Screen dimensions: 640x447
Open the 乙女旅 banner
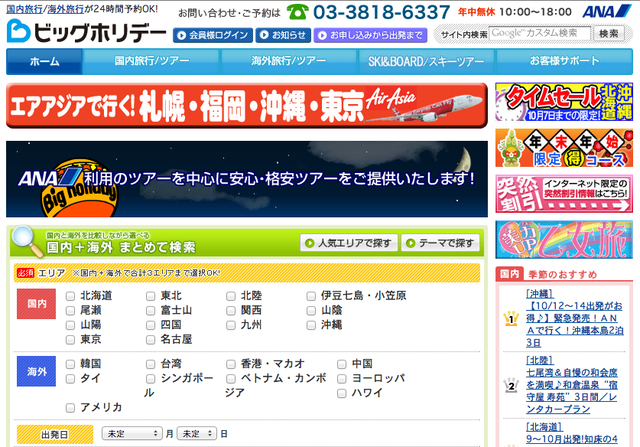pos(564,240)
